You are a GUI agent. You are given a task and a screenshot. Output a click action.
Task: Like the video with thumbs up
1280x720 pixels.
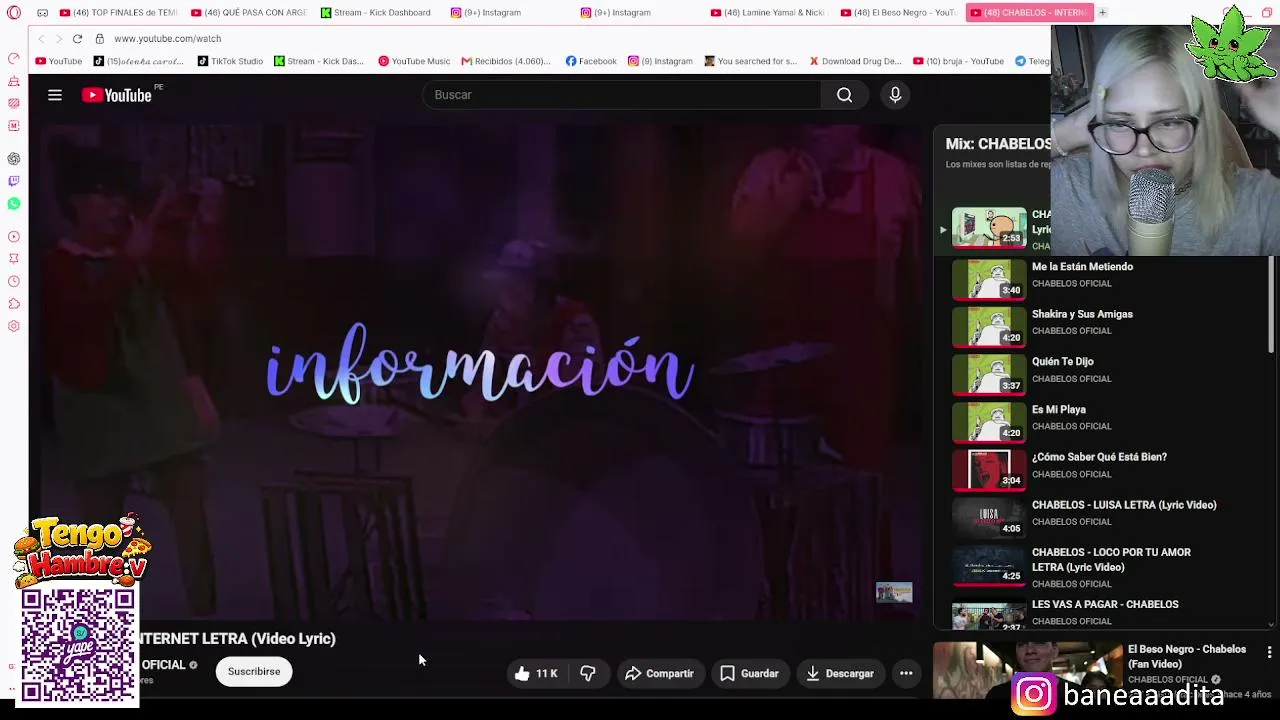[535, 673]
